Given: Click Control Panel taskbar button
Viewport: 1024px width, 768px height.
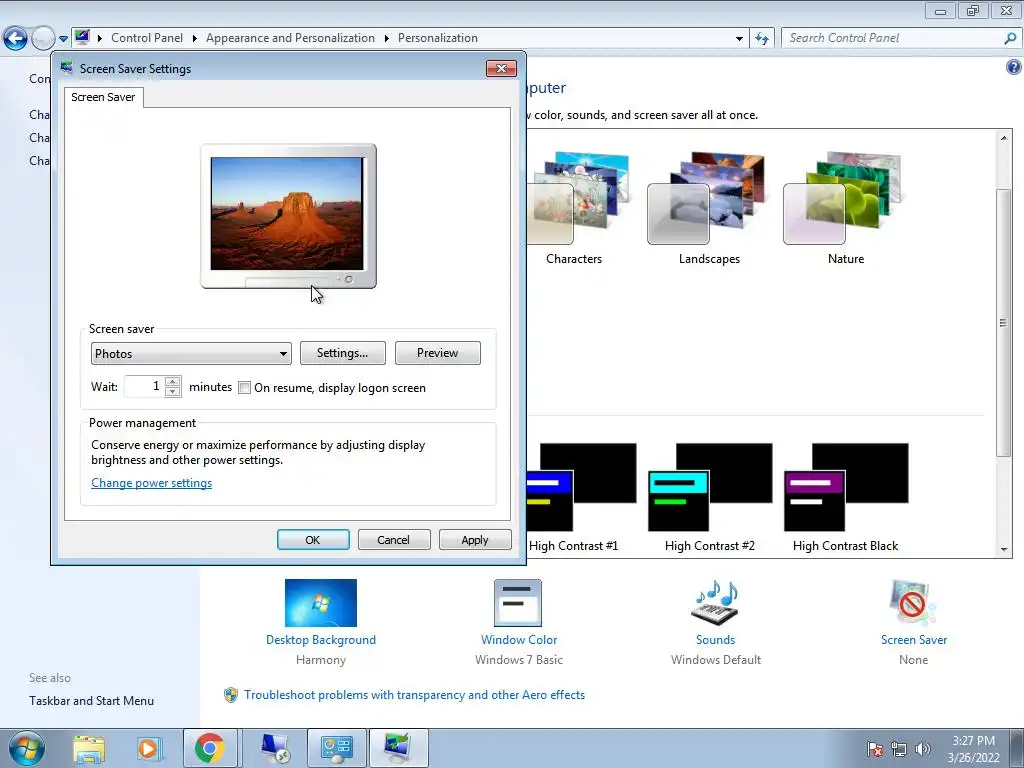Looking at the screenshot, I should 337,748.
